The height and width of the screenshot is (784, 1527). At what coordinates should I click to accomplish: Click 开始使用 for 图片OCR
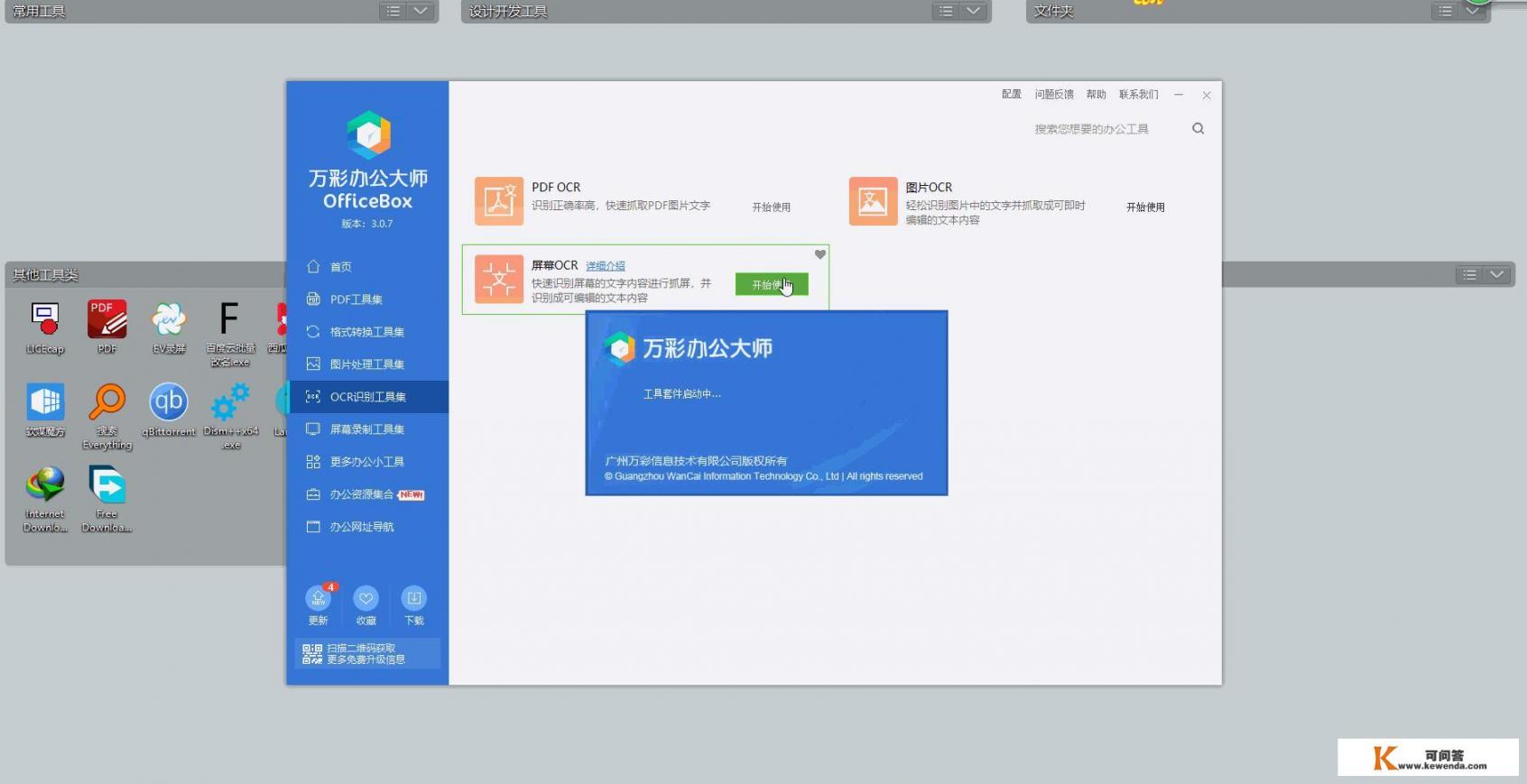1145,207
